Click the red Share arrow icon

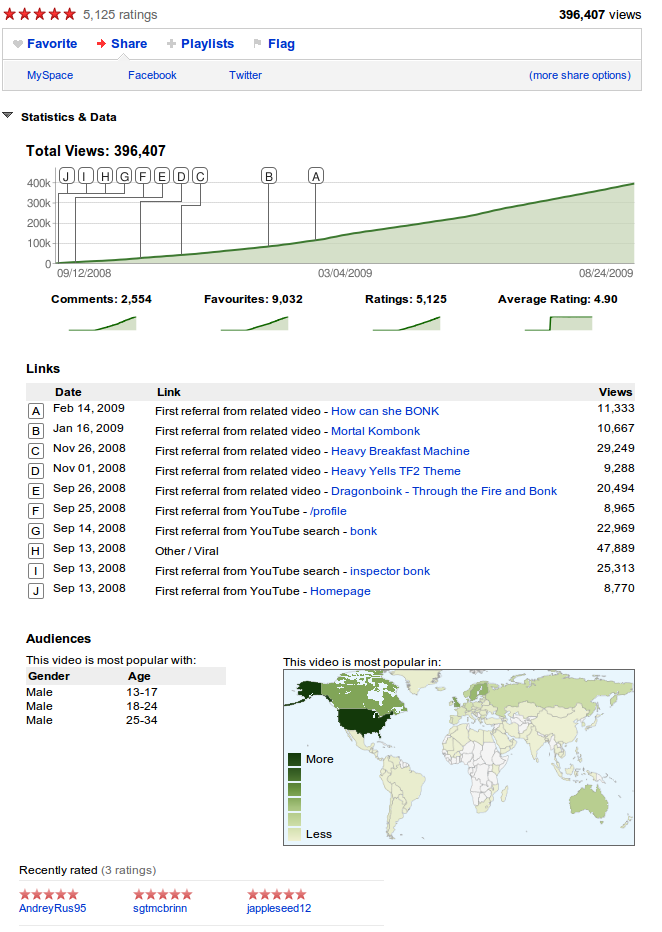pyautogui.click(x=102, y=44)
